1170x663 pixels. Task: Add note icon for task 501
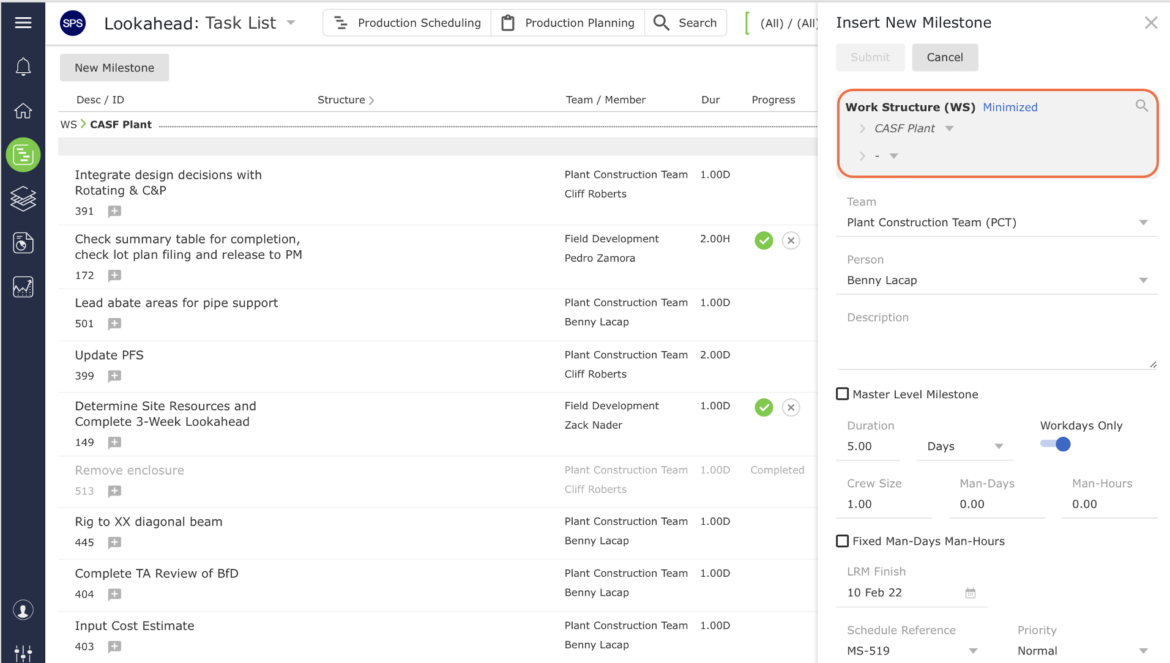point(114,324)
